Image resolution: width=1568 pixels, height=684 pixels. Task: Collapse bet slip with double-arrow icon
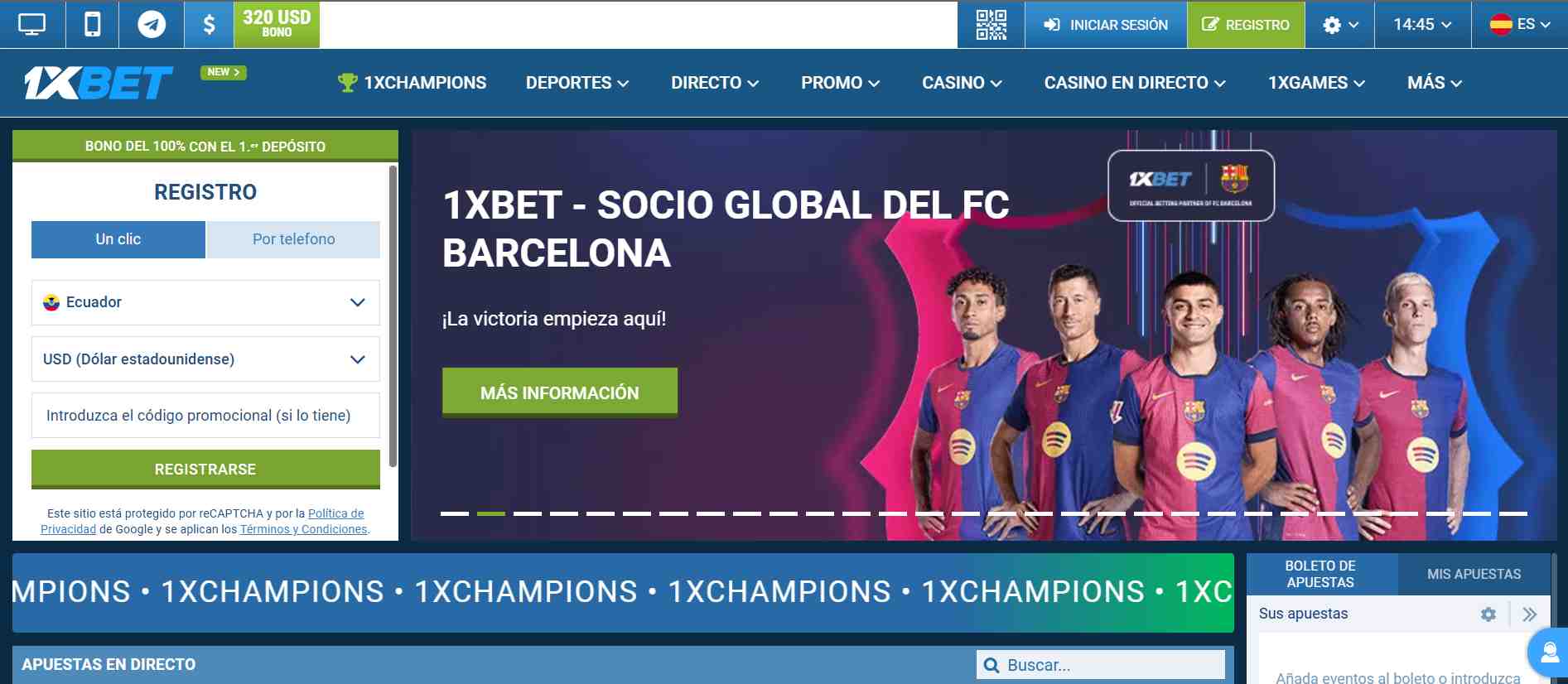1529,614
